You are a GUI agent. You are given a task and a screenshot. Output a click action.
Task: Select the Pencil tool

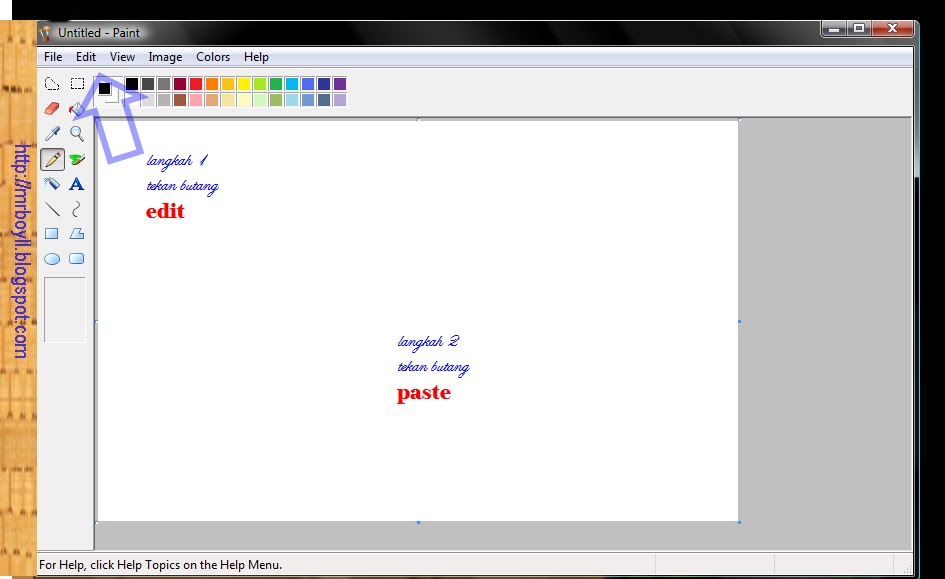[x=52, y=159]
